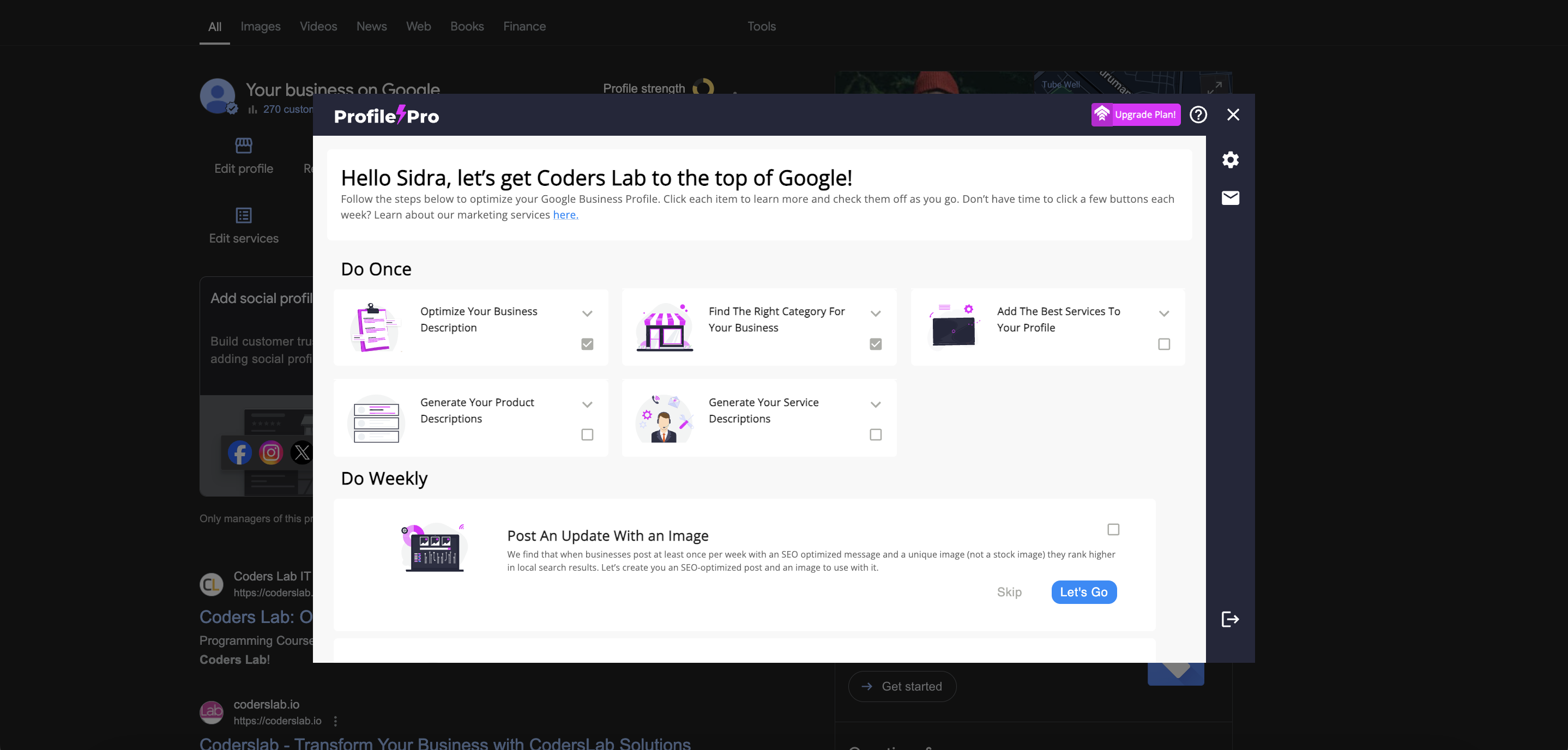Click 'Post An Update With an Image' title
1568x750 pixels.
point(607,536)
